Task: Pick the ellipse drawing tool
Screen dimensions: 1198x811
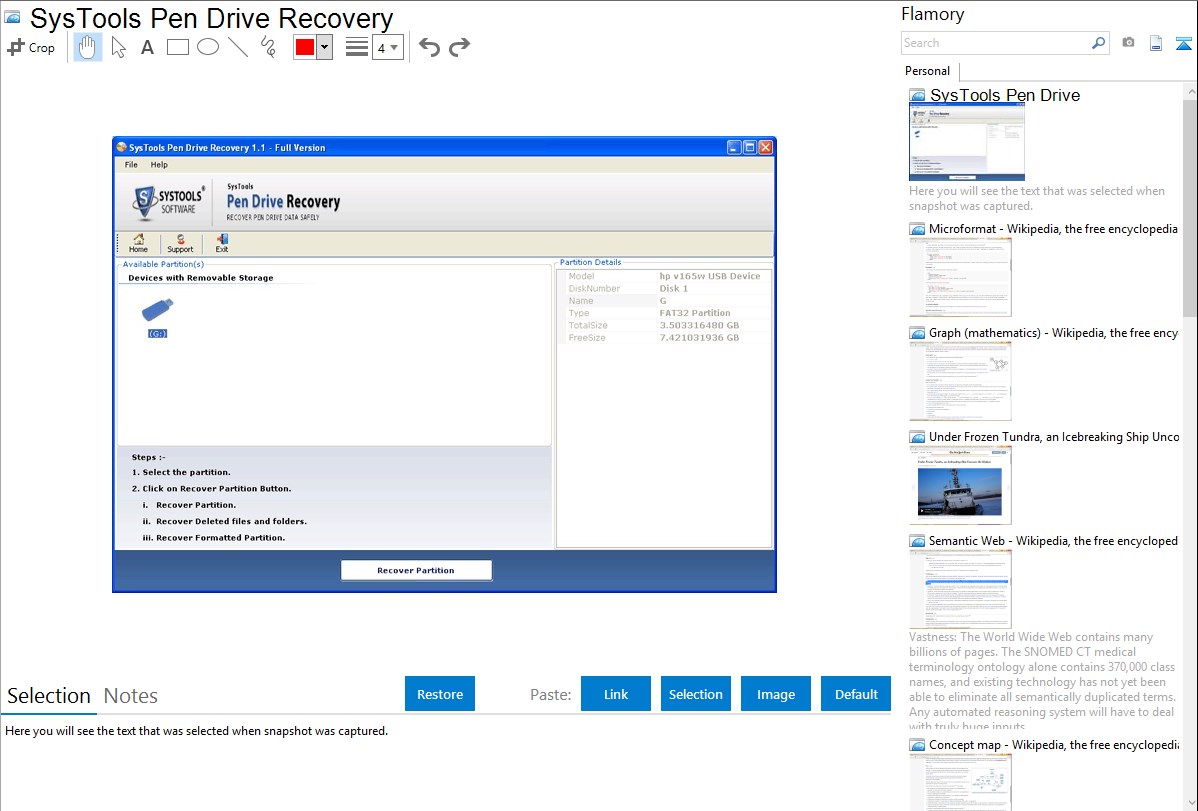Action: point(208,47)
